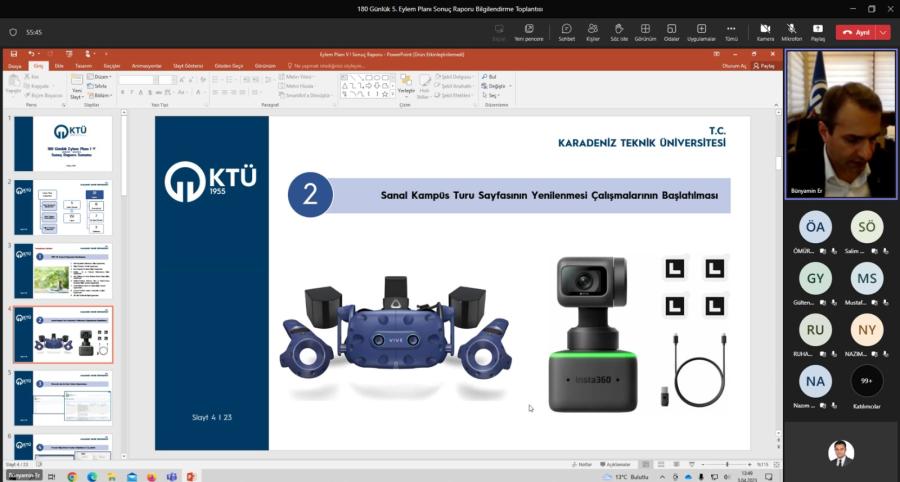Click Paylaş to share screen
The image size is (900, 482).
[818, 32]
